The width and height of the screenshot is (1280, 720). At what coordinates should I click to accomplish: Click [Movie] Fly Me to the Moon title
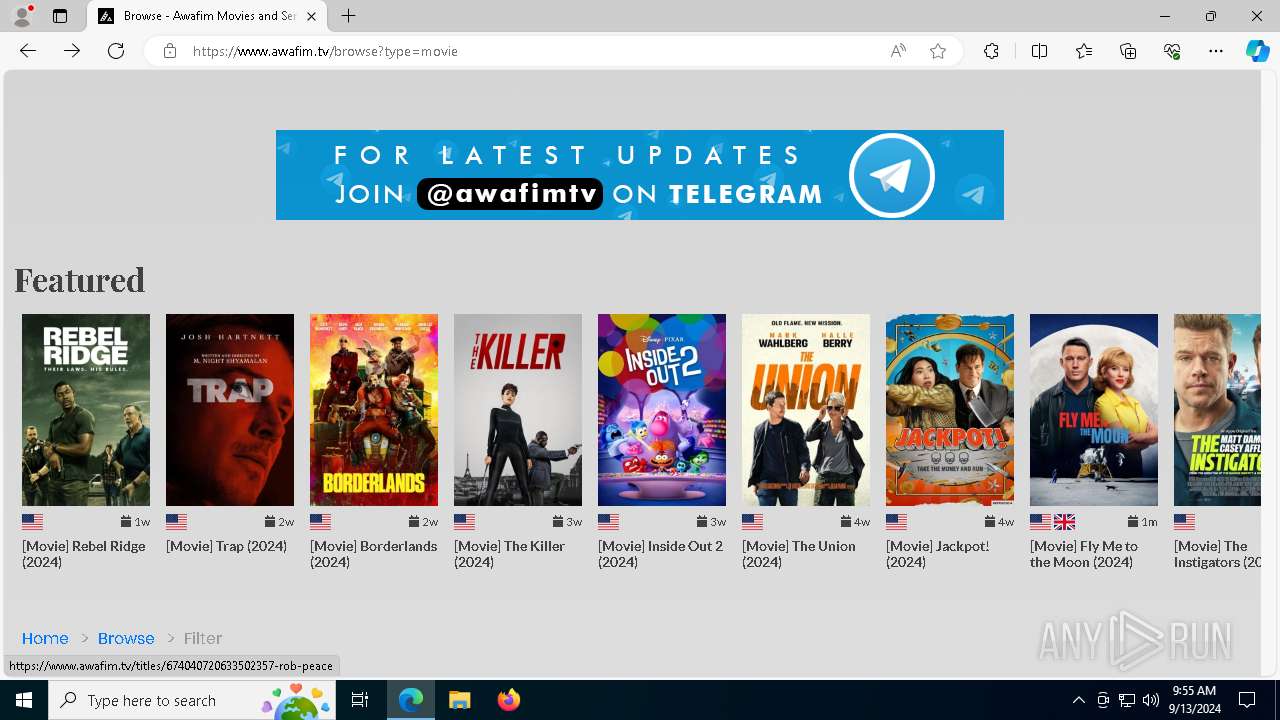(1084, 554)
